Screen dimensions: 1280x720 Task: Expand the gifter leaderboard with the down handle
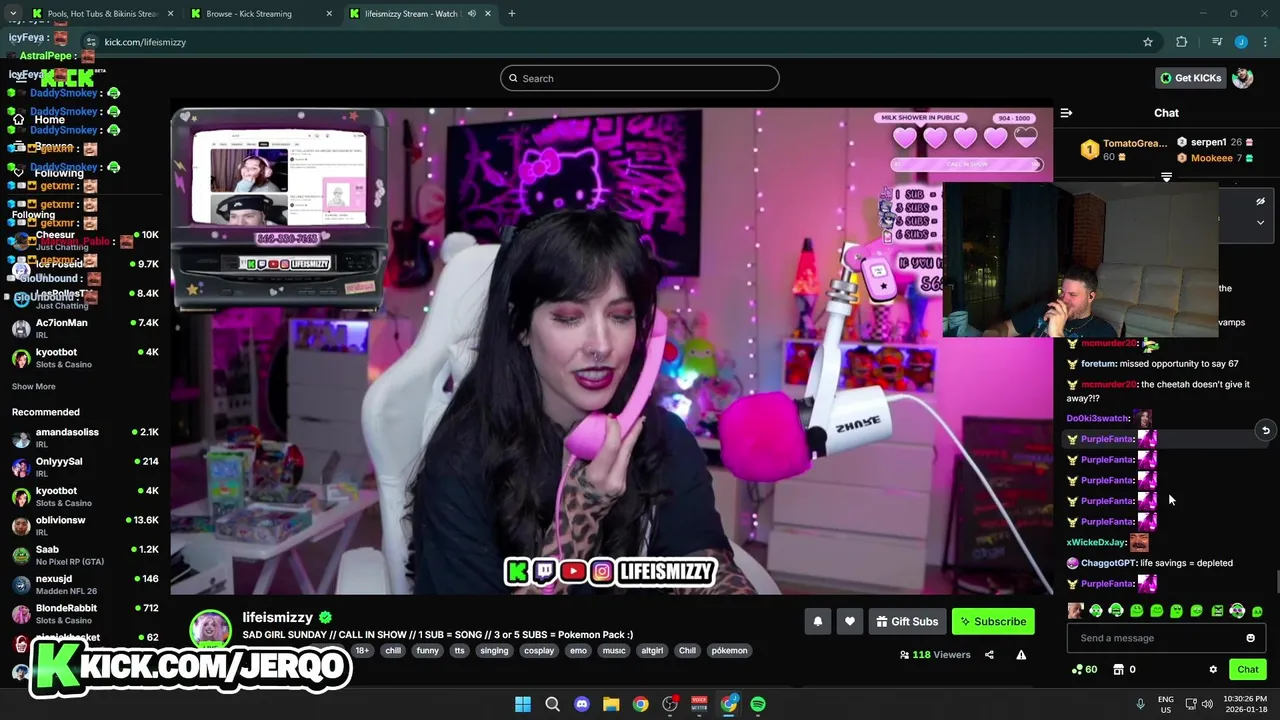point(1166,177)
